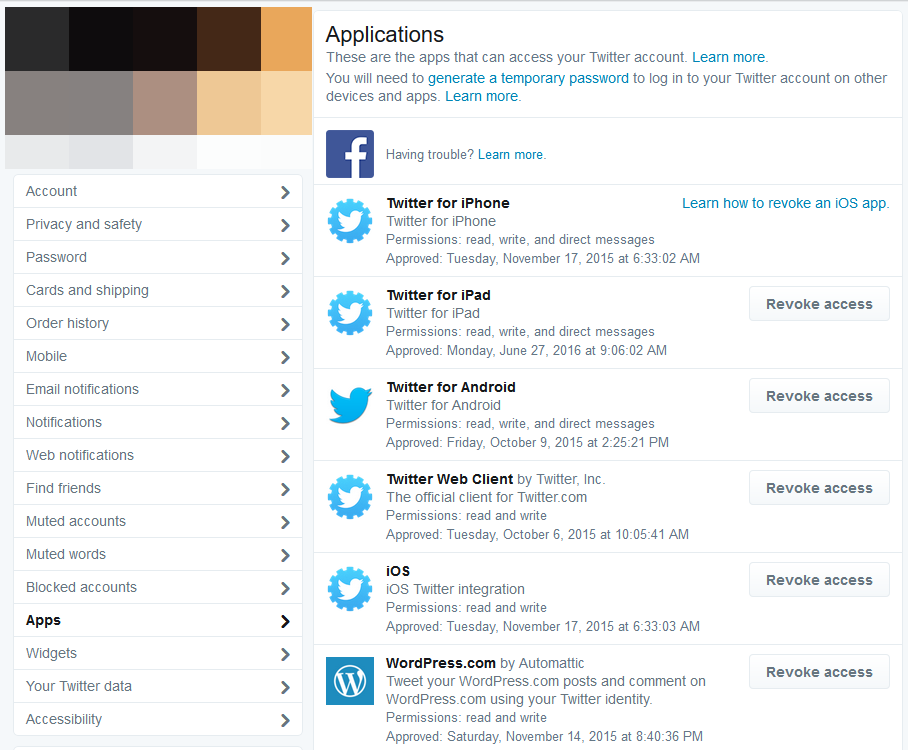Revoke access for Twitter for iPad
Image resolution: width=908 pixels, height=750 pixels.
pos(819,303)
